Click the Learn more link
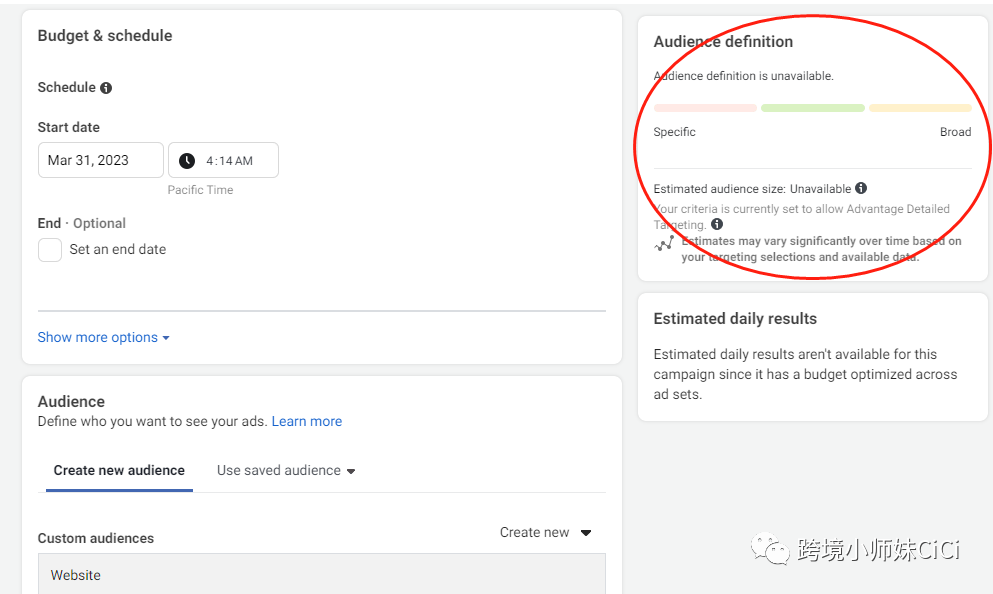993x594 pixels. pyautogui.click(x=307, y=422)
